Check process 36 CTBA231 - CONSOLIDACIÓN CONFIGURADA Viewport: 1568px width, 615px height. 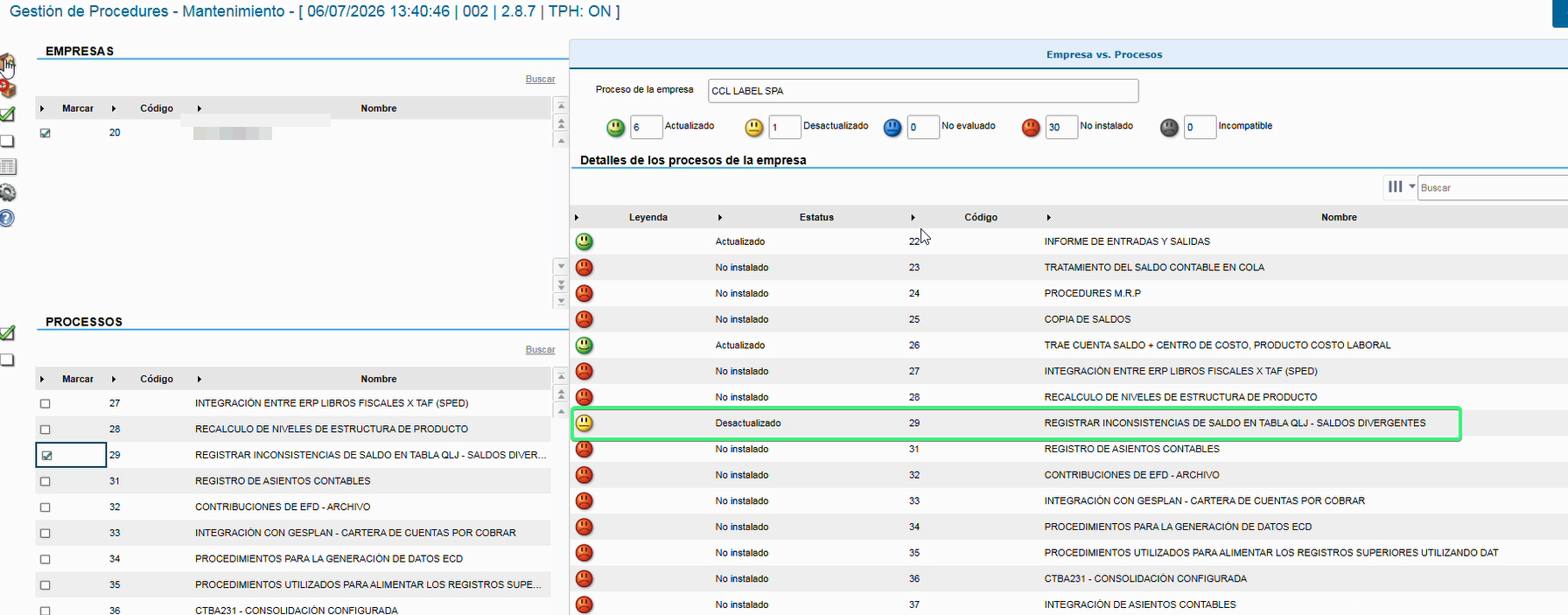(45, 611)
